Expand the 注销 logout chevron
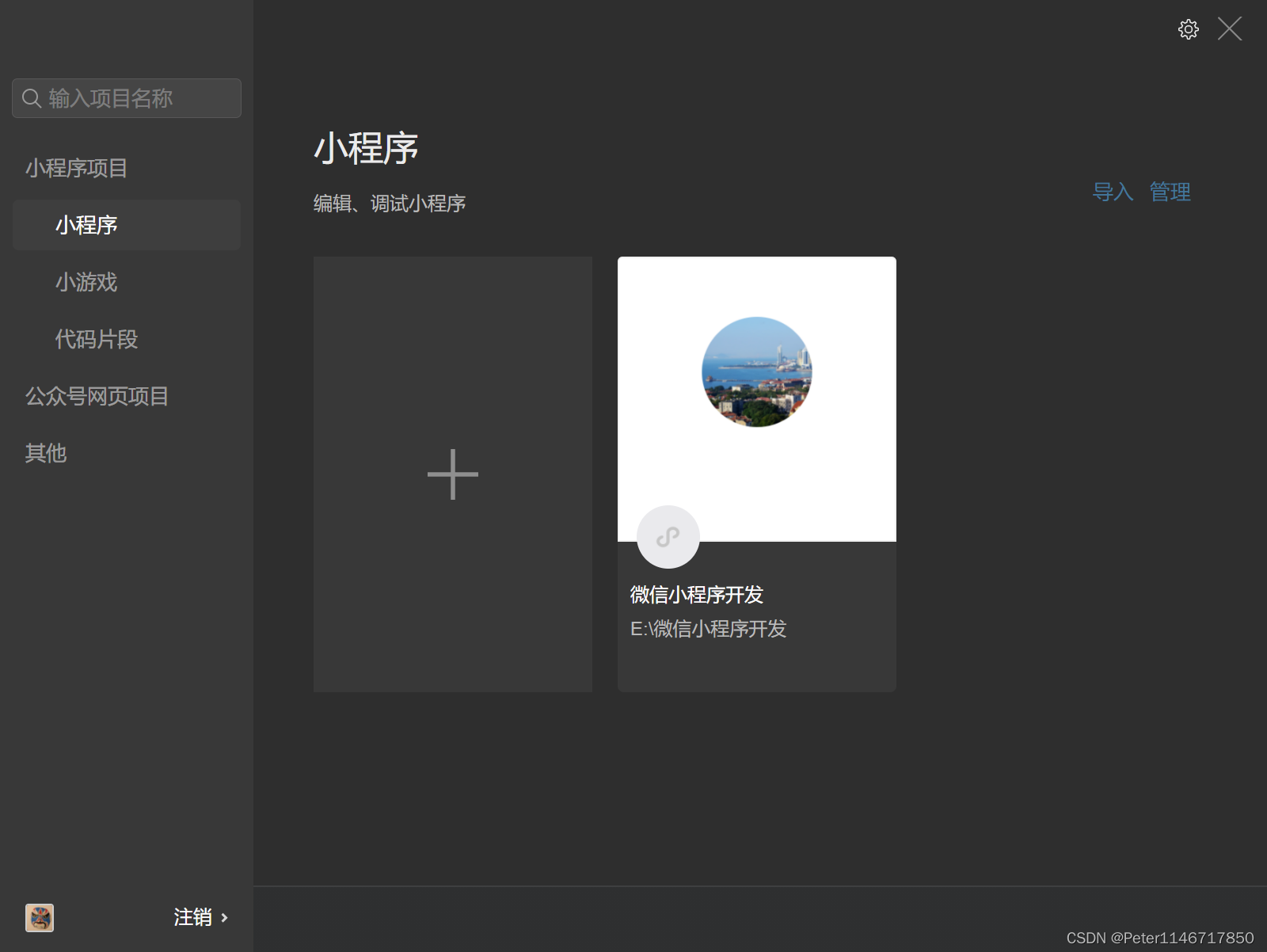 click(224, 918)
